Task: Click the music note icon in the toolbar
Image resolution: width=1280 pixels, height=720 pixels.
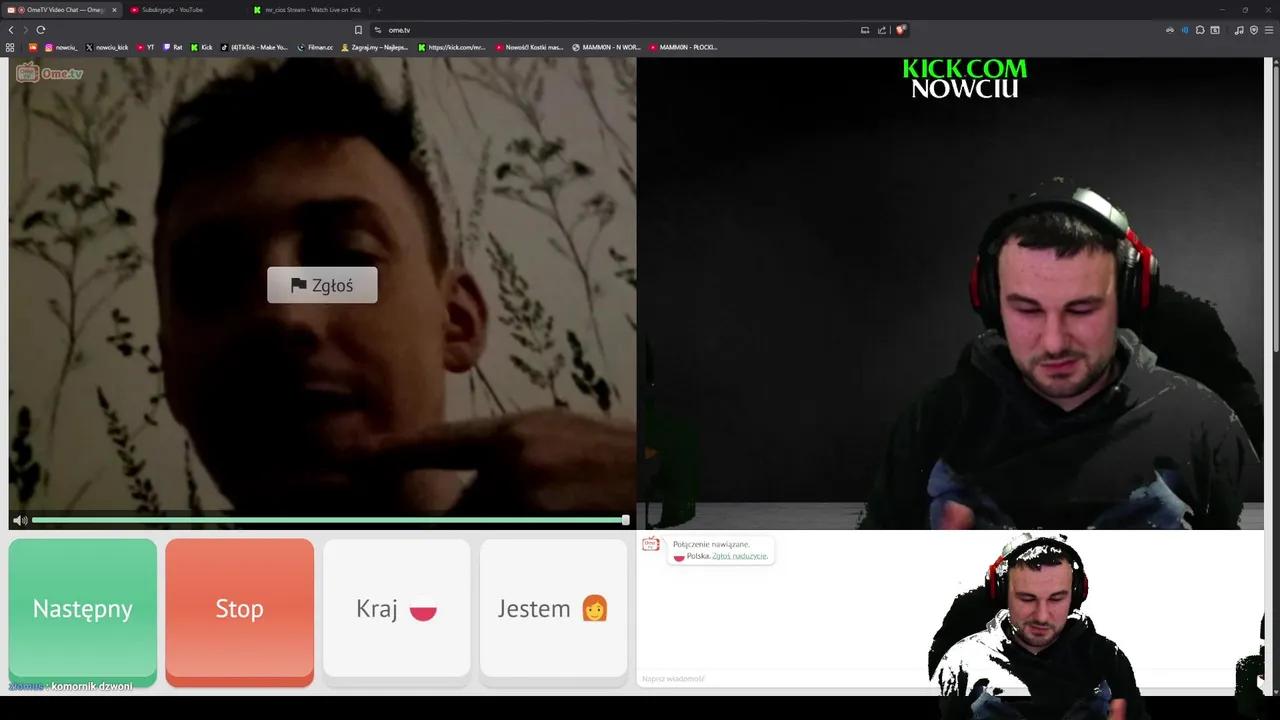Action: [1239, 30]
